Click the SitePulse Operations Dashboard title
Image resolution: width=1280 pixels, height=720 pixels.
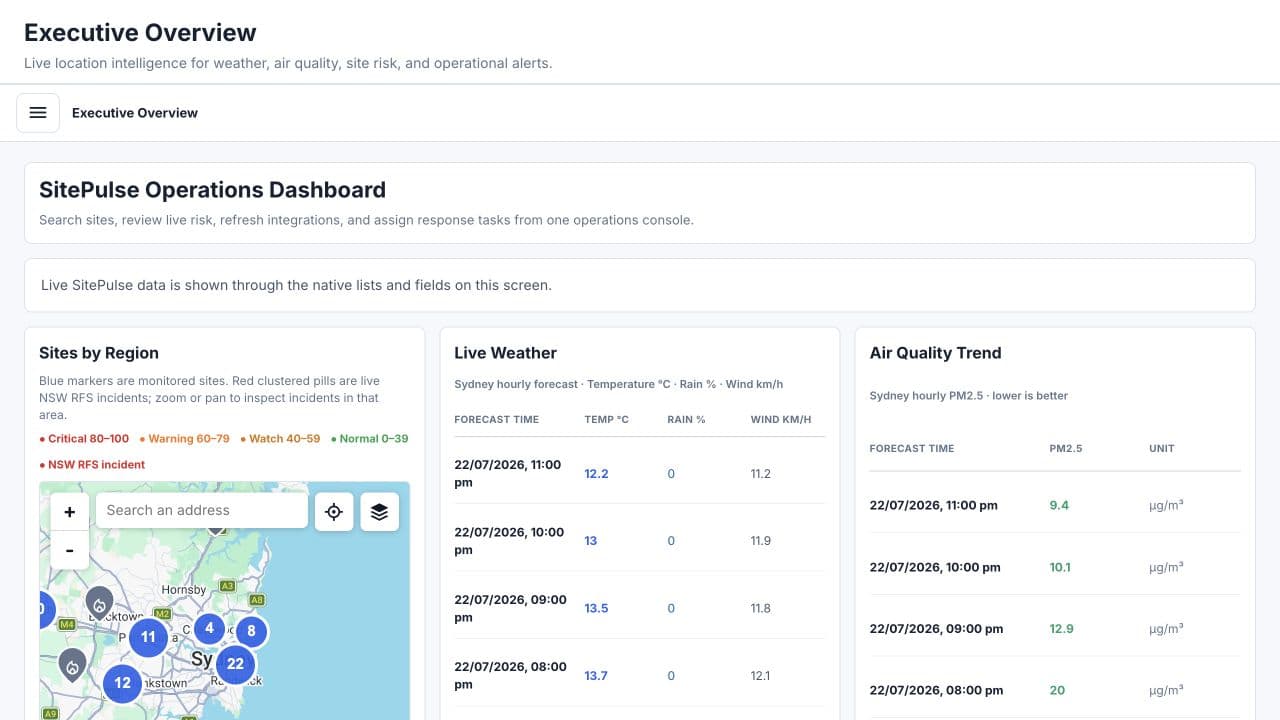tap(212, 190)
